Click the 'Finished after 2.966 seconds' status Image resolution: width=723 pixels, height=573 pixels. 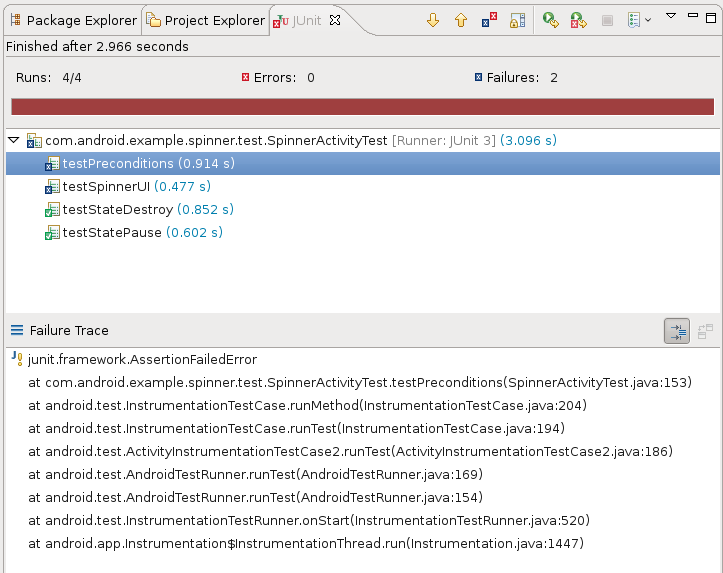(97, 47)
